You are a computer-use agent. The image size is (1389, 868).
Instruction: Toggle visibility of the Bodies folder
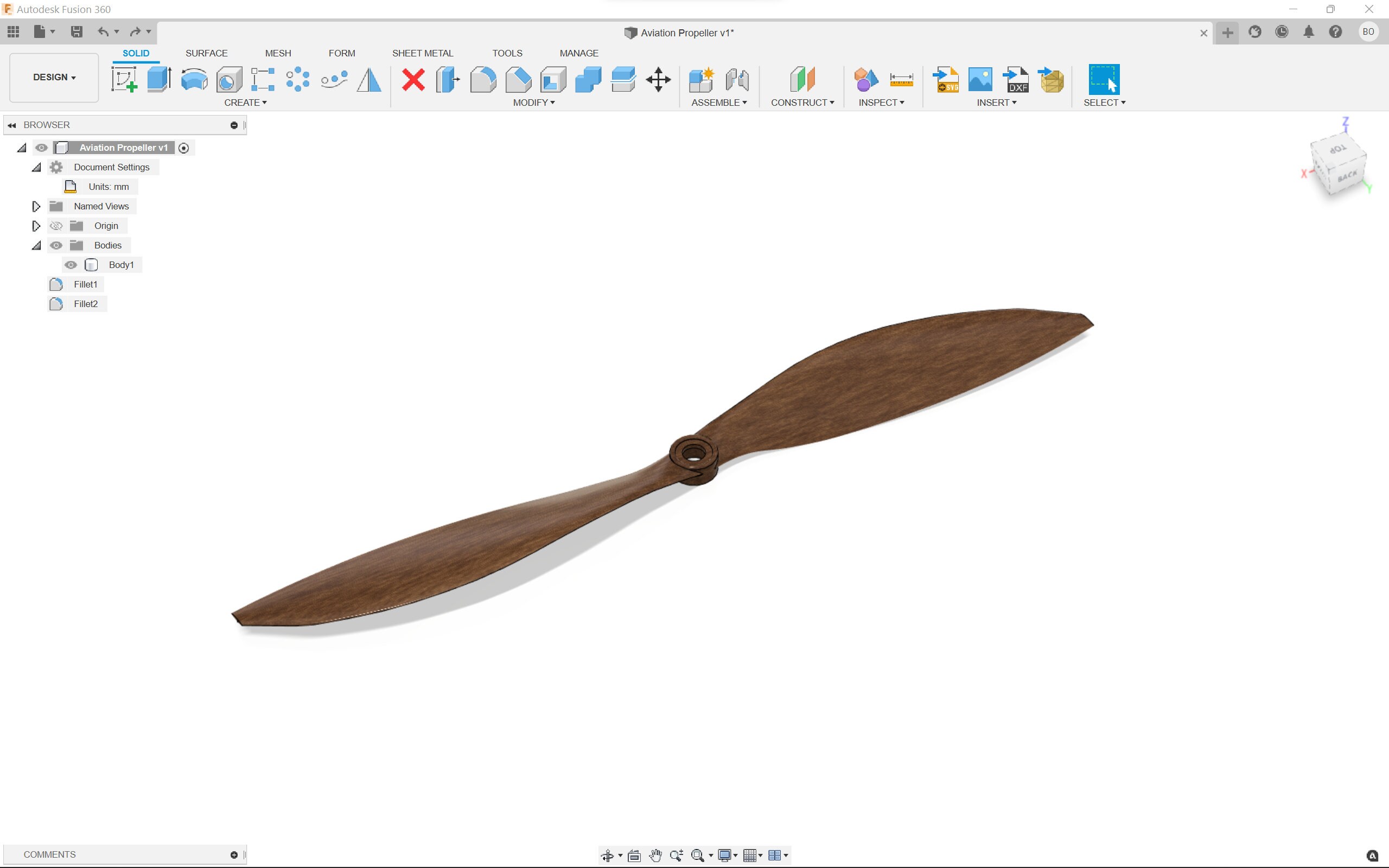pos(56,245)
